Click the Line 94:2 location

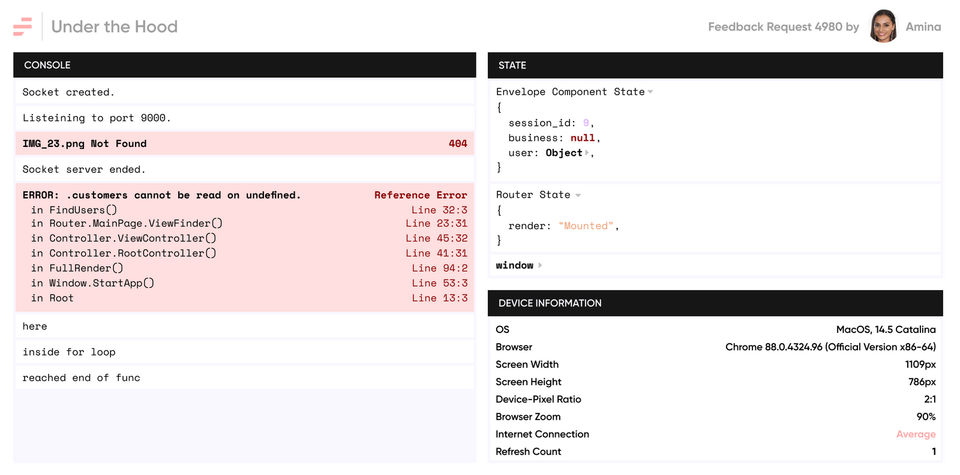[439, 268]
